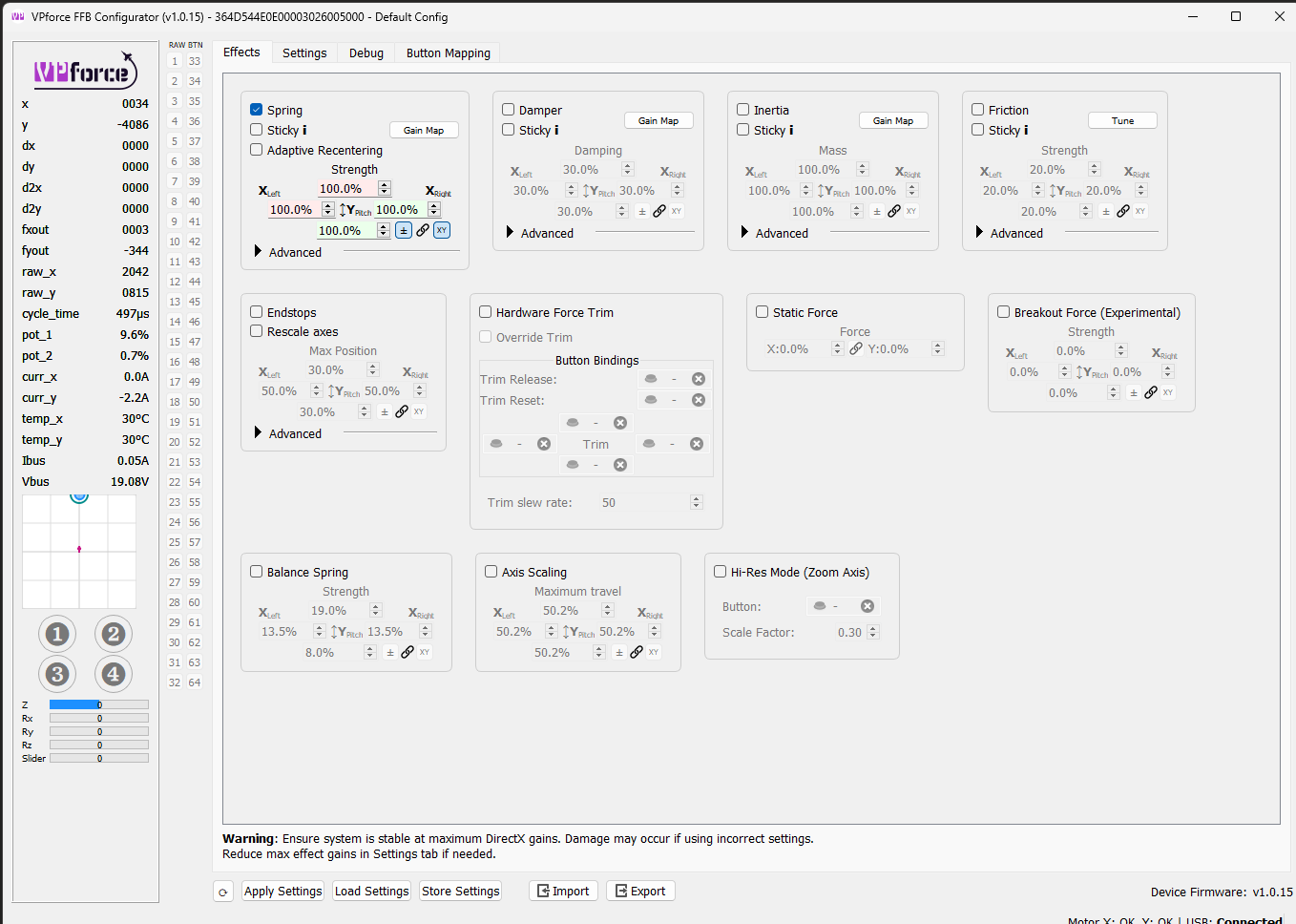The width and height of the screenshot is (1296, 924).
Task: Click the Spring X Left strength stepper
Action: tap(328, 209)
